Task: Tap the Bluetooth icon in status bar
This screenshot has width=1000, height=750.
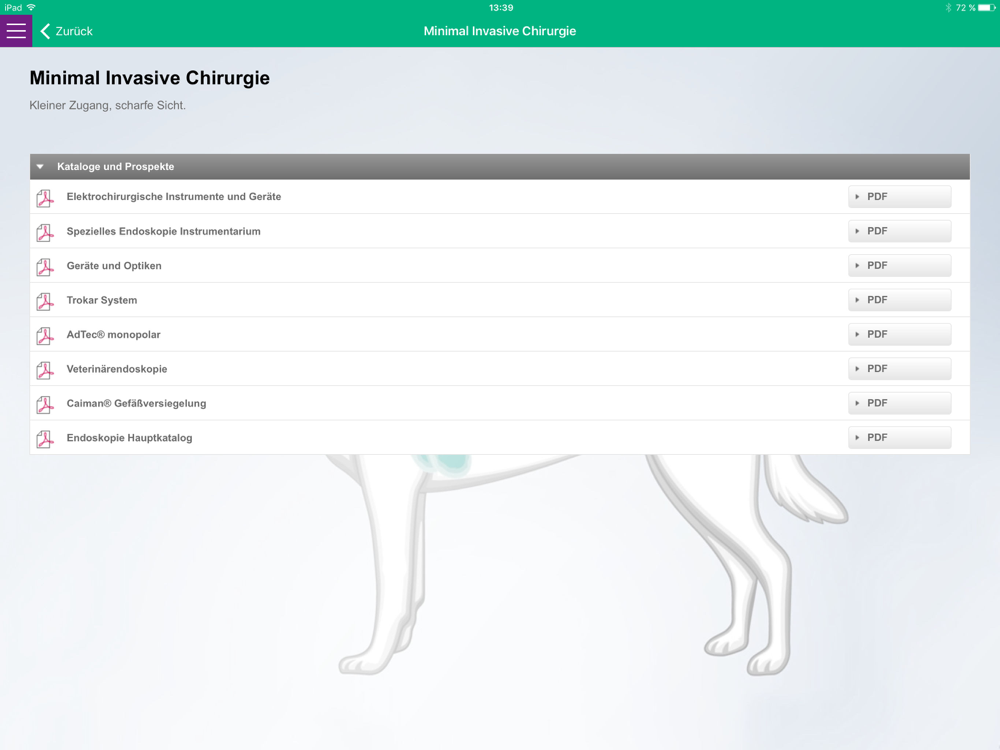Action: pyautogui.click(x=948, y=8)
